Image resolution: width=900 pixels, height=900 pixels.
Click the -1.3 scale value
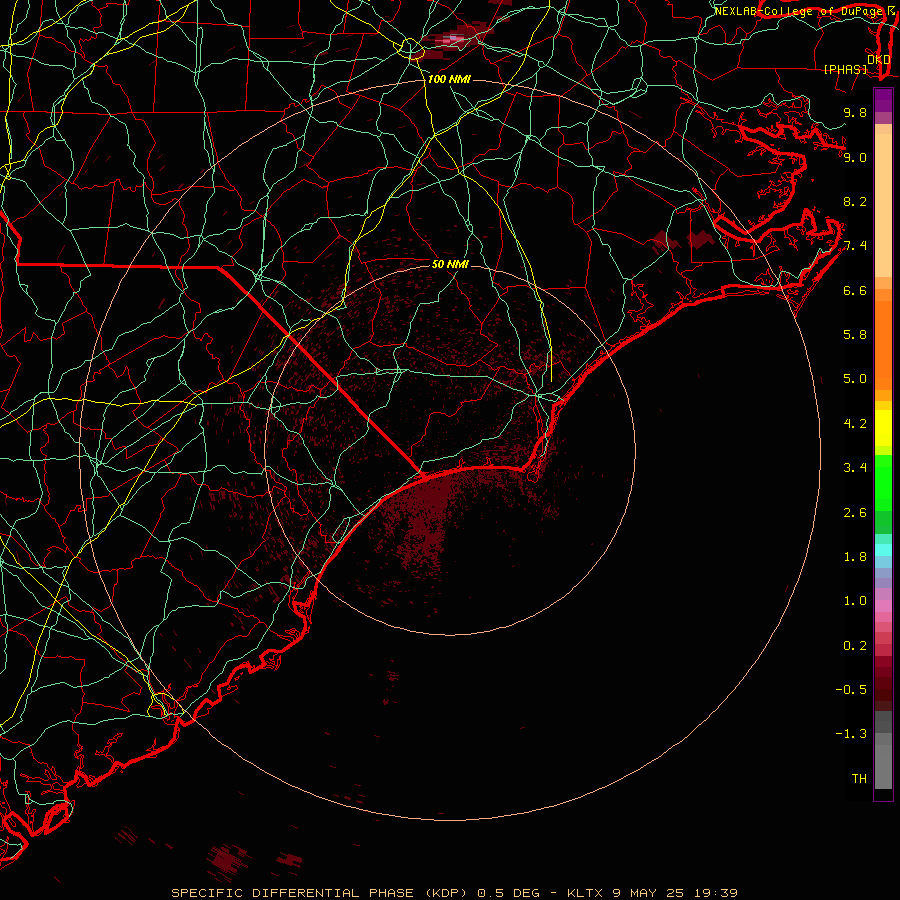pos(851,734)
